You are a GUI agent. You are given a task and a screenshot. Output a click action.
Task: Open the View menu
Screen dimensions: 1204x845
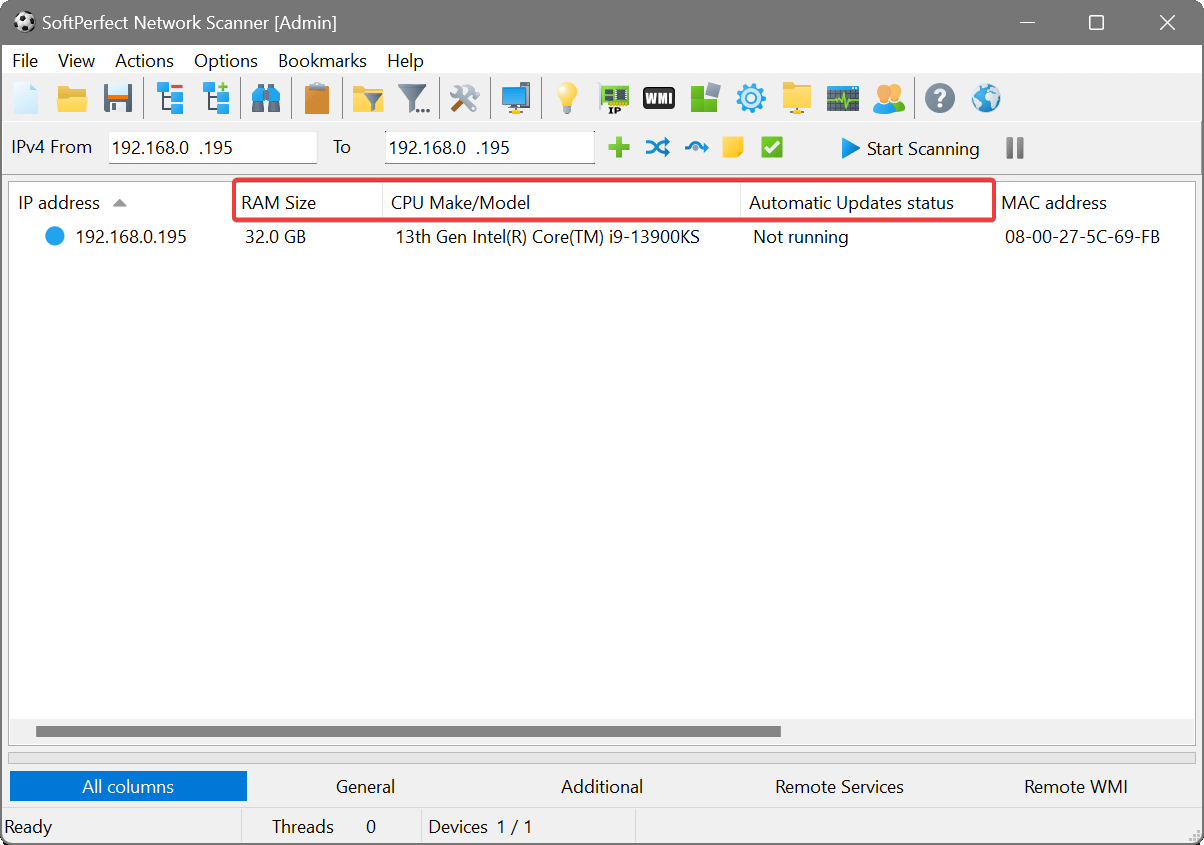click(77, 61)
